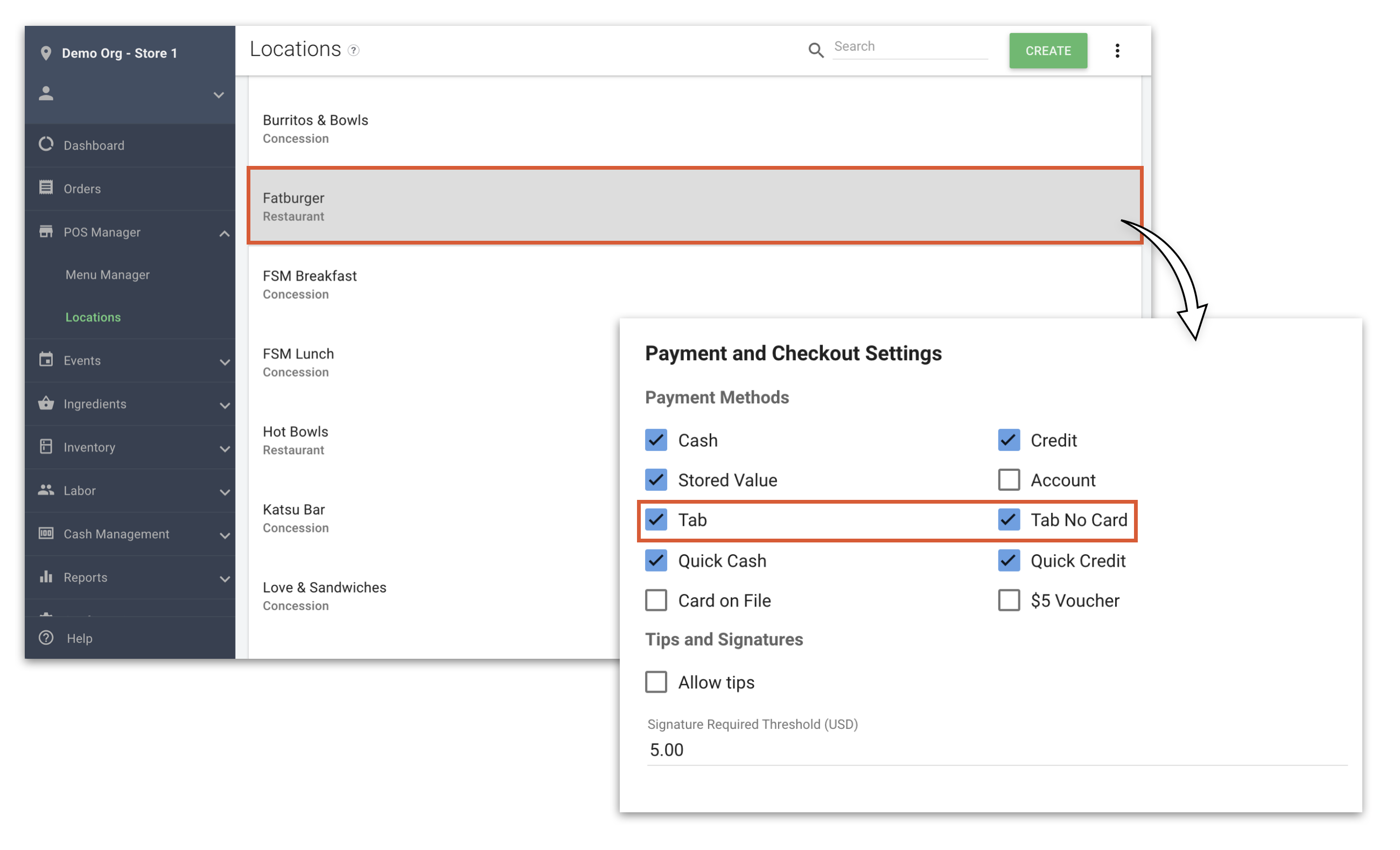This screenshot has width=1400, height=850.
Task: Enable the Card on File checkbox
Action: tap(656, 601)
